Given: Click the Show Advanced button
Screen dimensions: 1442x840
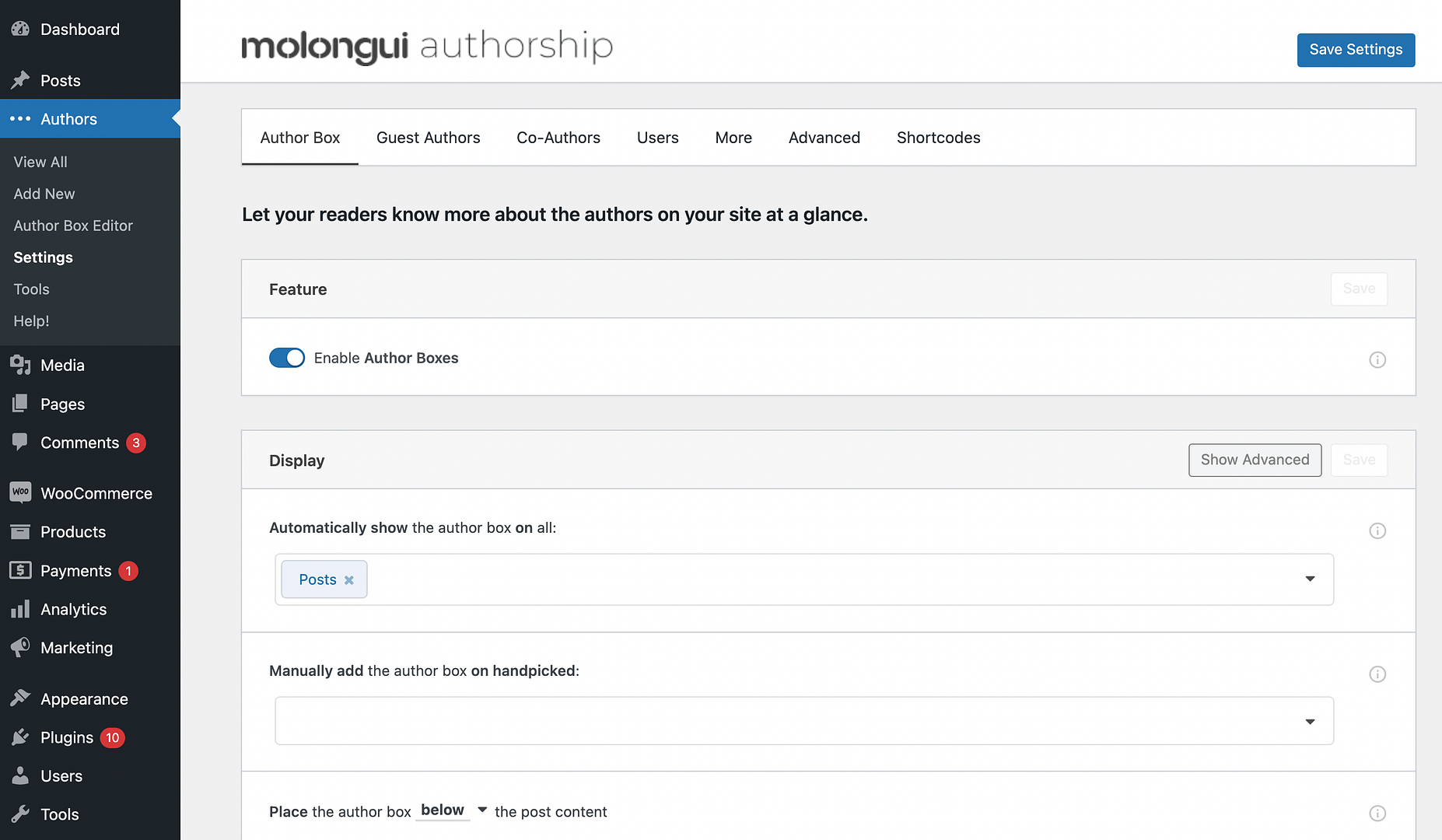Looking at the screenshot, I should click(1255, 460).
